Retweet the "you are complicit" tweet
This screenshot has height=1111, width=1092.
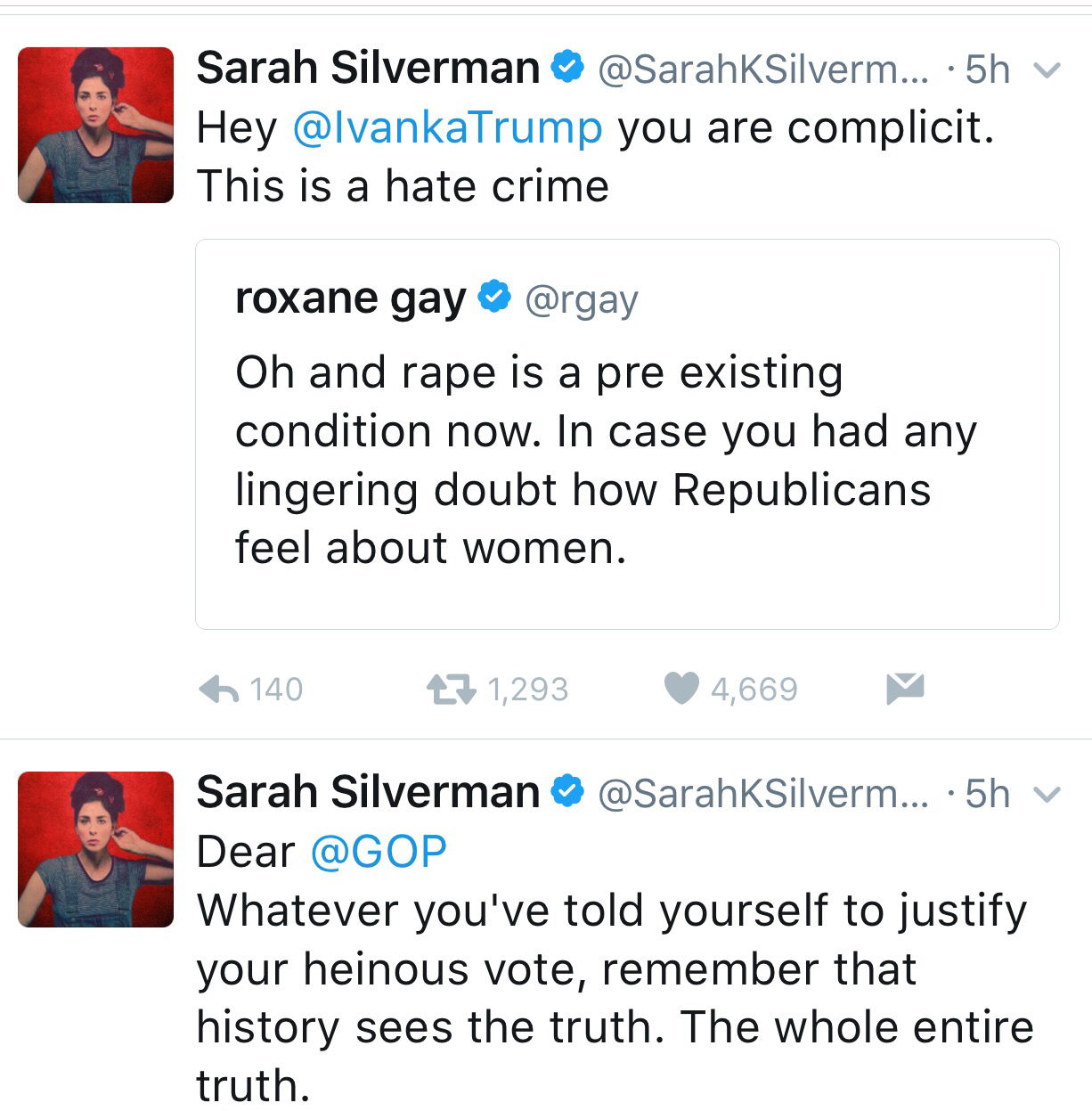click(451, 689)
